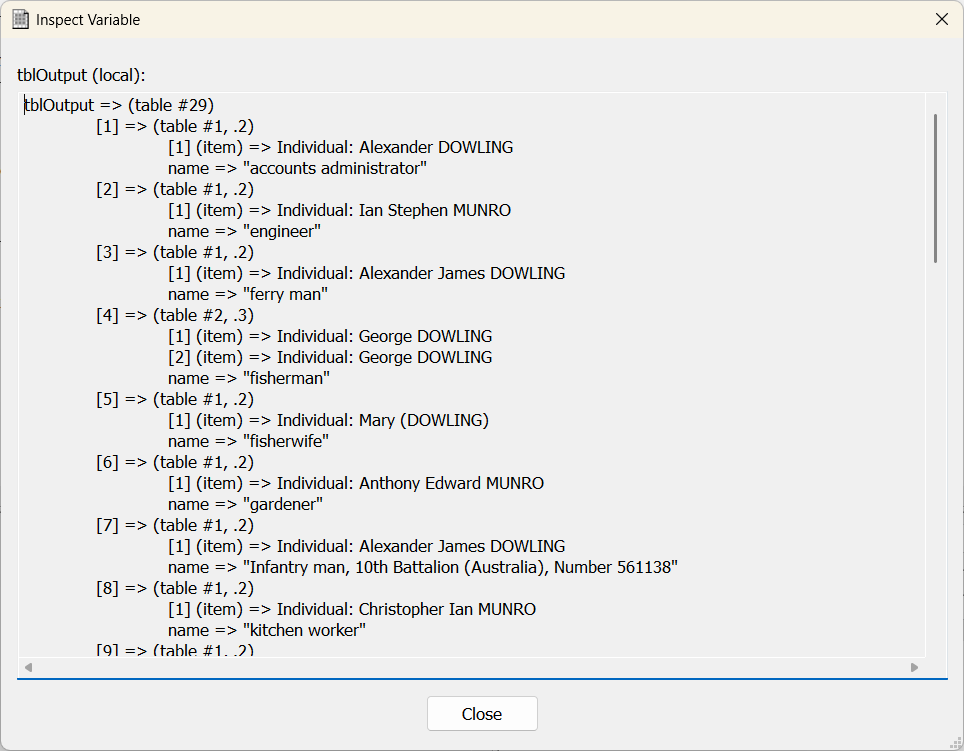The width and height of the screenshot is (964, 751).
Task: Click the 'Inspect Variable' title text
Action: [x=88, y=20]
